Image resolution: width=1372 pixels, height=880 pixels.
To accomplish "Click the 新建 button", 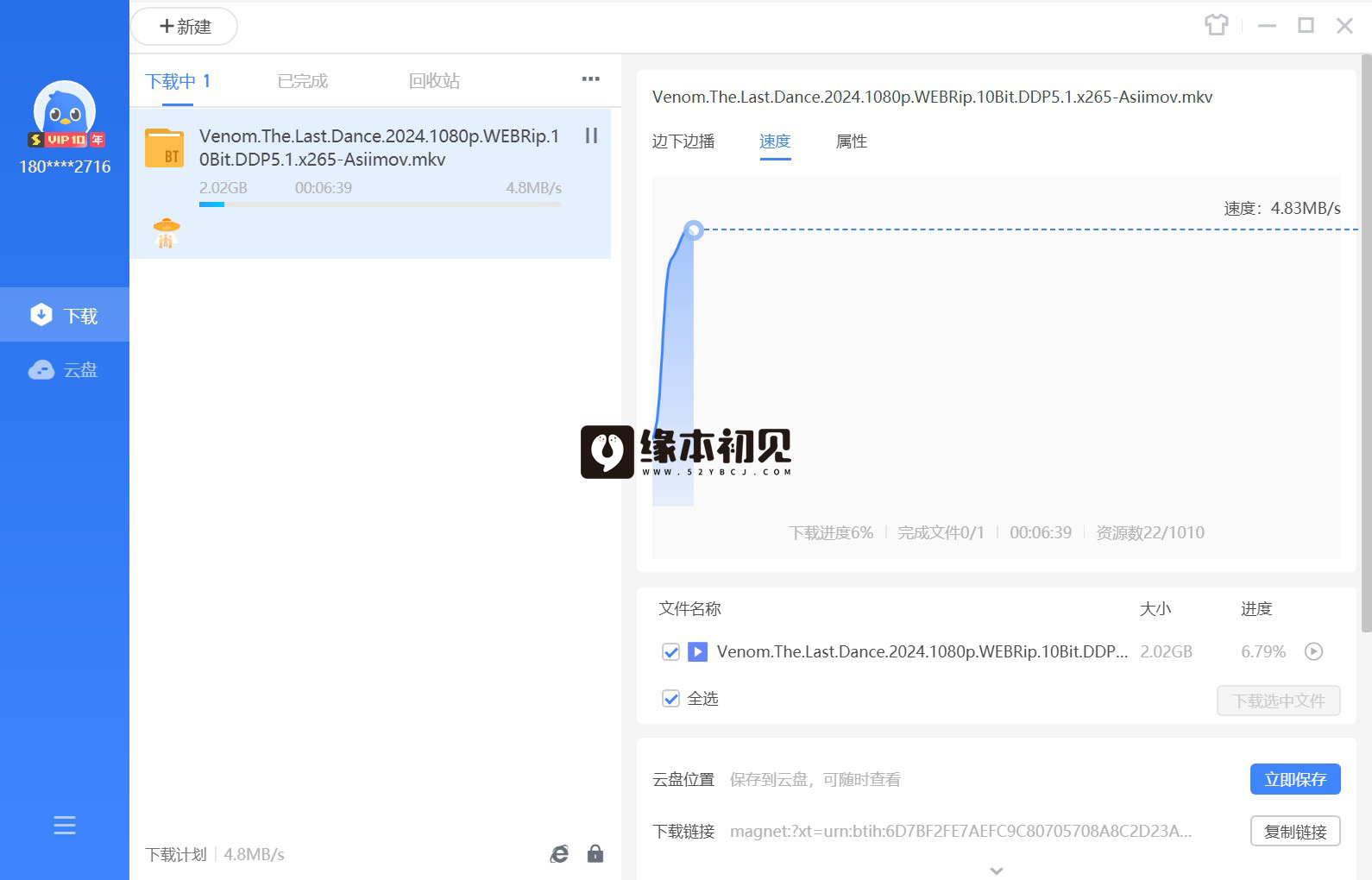I will [184, 27].
